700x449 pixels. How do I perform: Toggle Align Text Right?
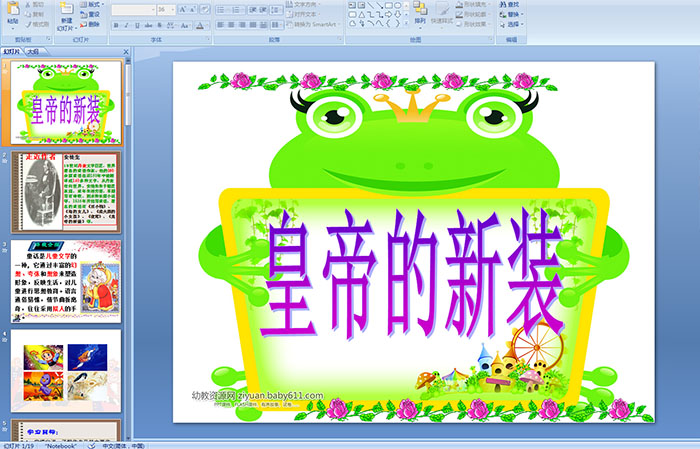pos(242,25)
